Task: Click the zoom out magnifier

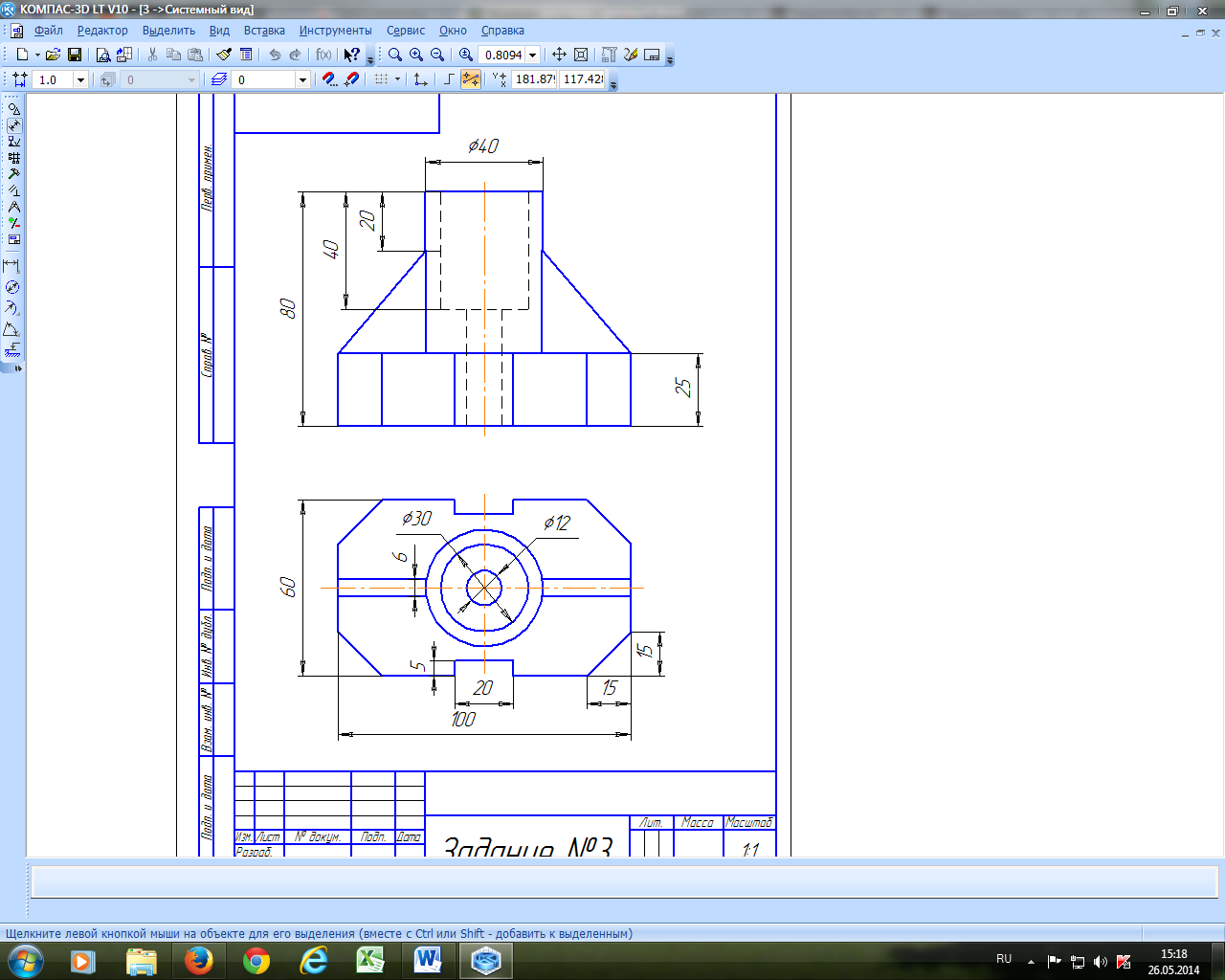Action: 437,55
